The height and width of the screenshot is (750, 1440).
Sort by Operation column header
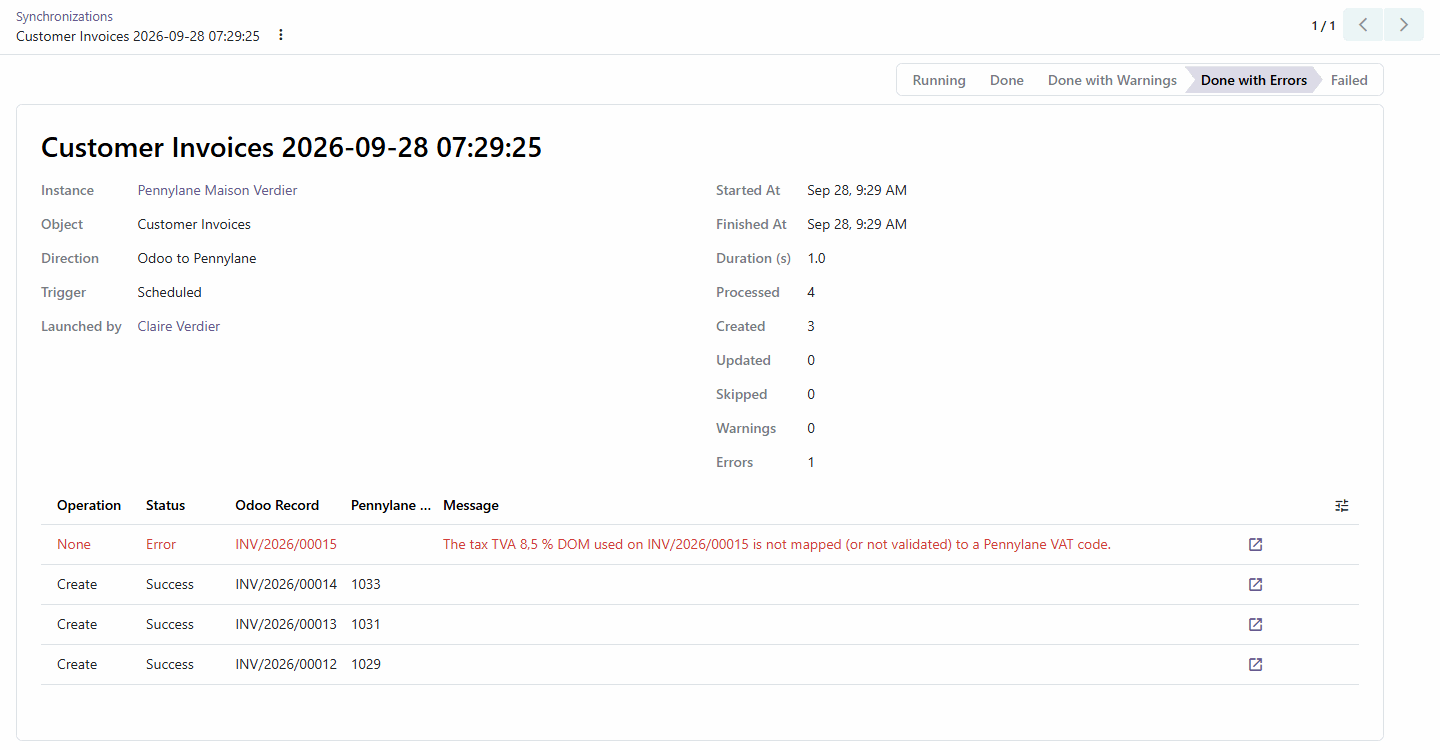pos(89,505)
